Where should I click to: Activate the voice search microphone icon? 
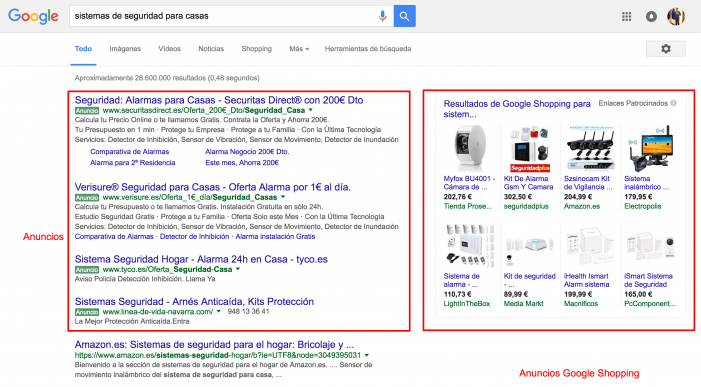click(382, 16)
